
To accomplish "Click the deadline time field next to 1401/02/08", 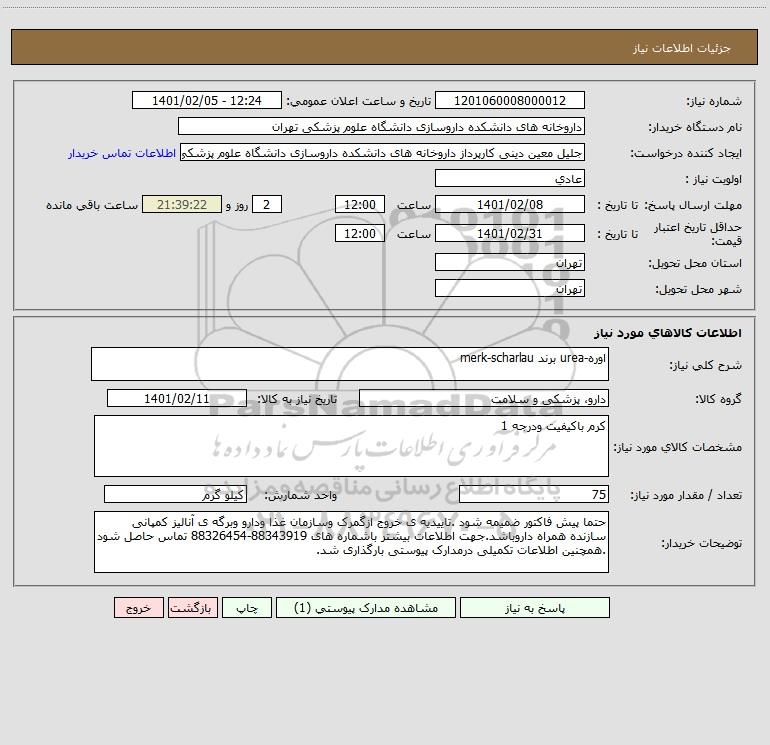I will click(x=359, y=204).
